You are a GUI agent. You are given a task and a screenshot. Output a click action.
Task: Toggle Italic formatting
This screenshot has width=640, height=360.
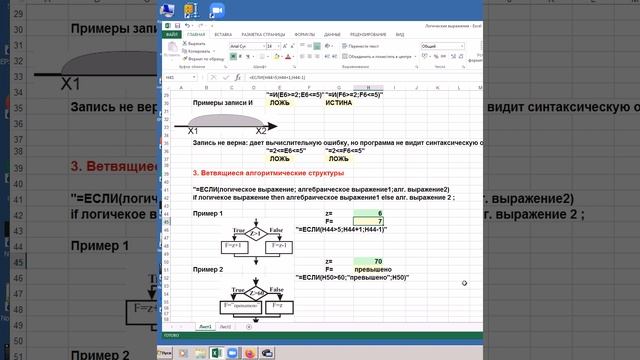[240, 56]
